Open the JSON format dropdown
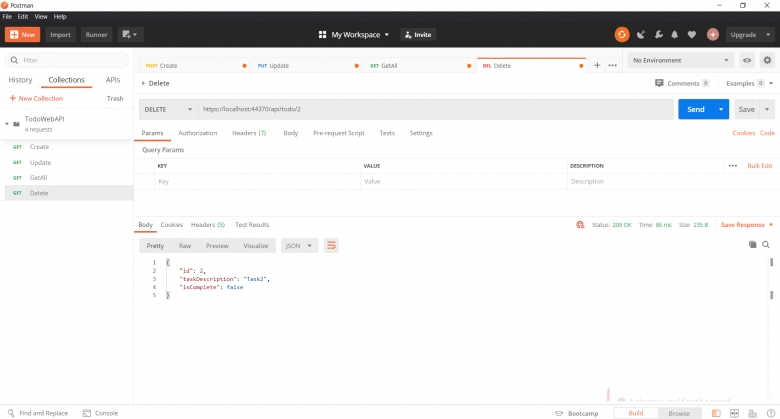 tap(299, 245)
